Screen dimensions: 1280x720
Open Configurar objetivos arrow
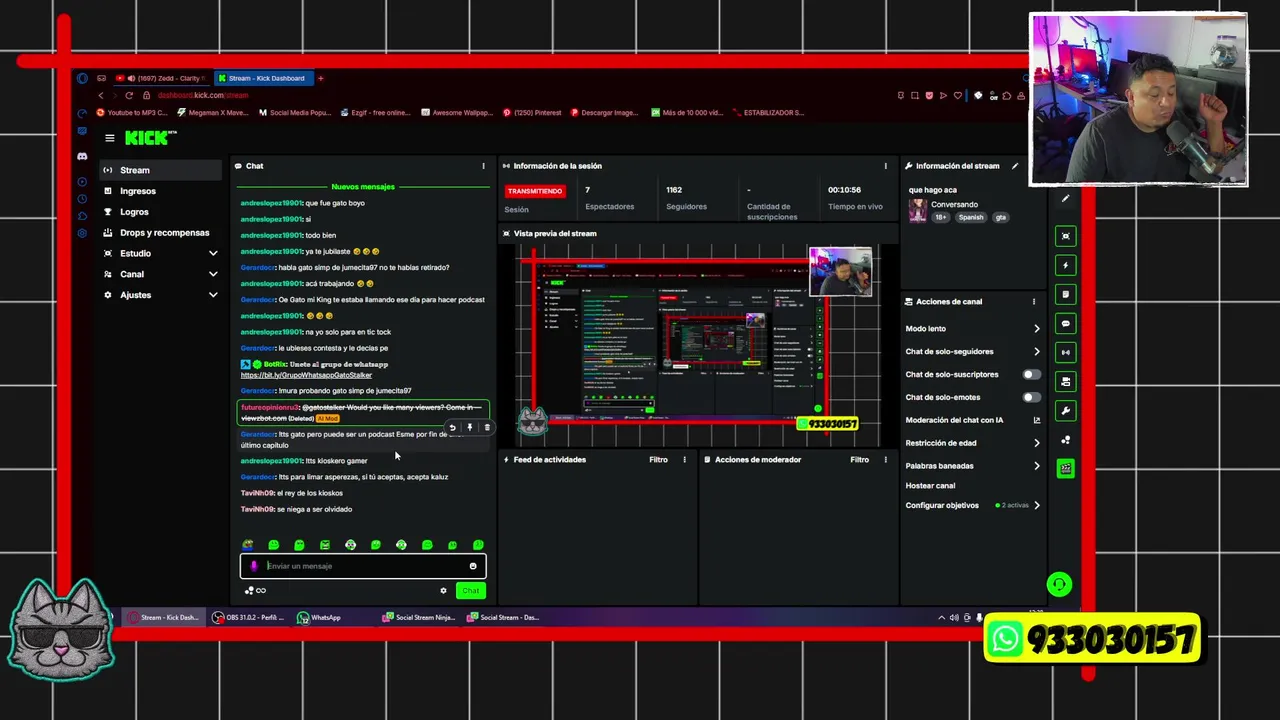[1036, 505]
